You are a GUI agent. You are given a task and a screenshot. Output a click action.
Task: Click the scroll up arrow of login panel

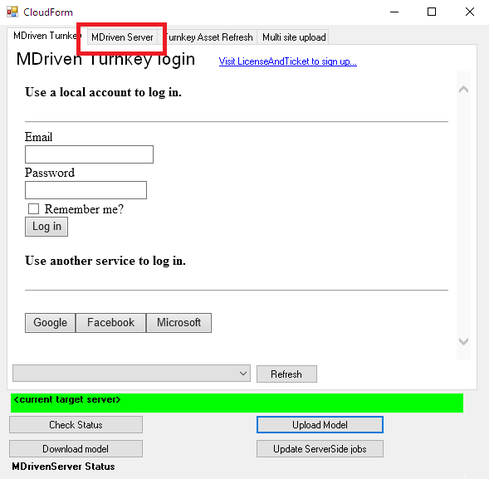coord(464,89)
